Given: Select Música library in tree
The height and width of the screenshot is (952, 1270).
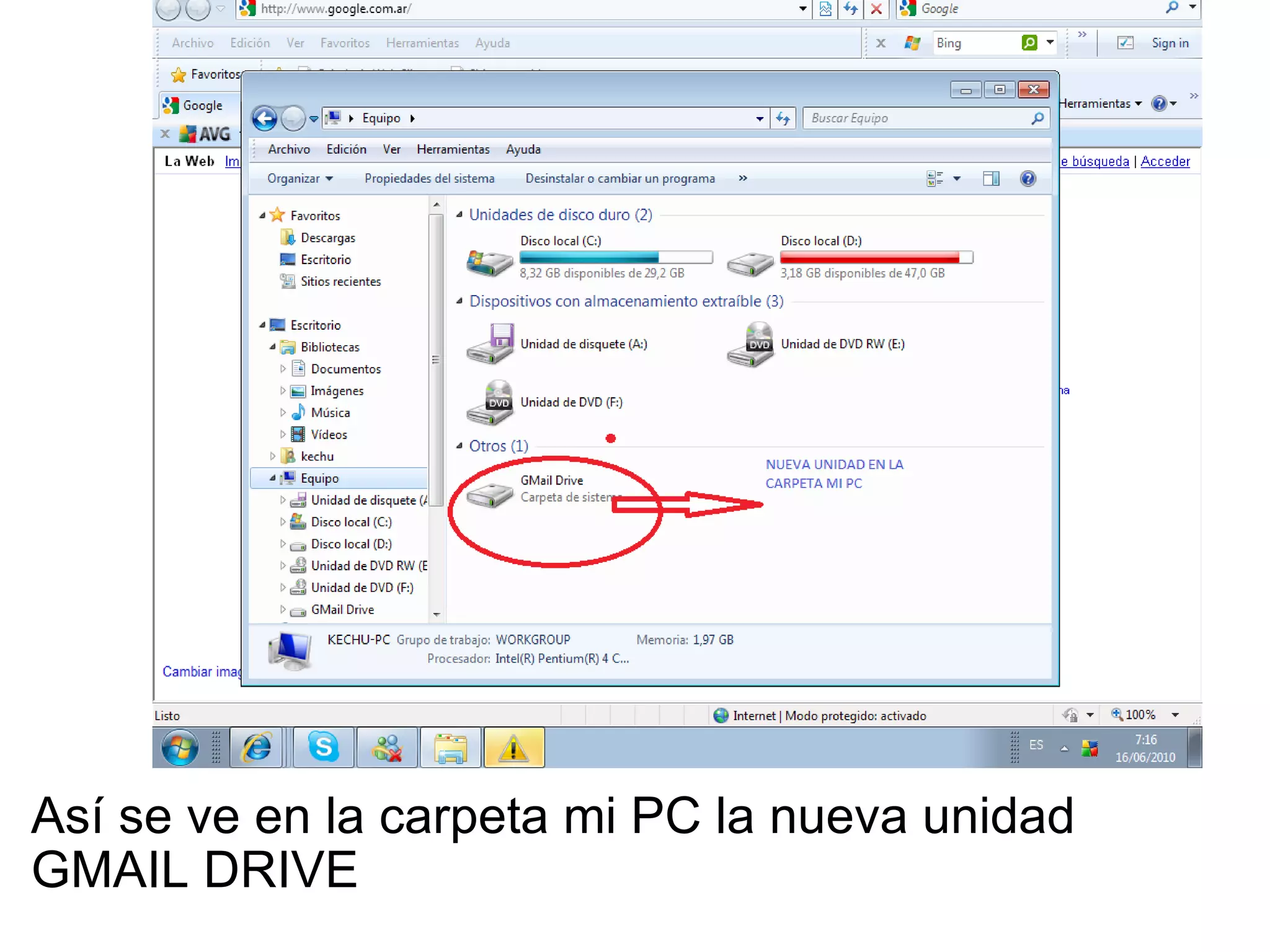Looking at the screenshot, I should click(331, 413).
